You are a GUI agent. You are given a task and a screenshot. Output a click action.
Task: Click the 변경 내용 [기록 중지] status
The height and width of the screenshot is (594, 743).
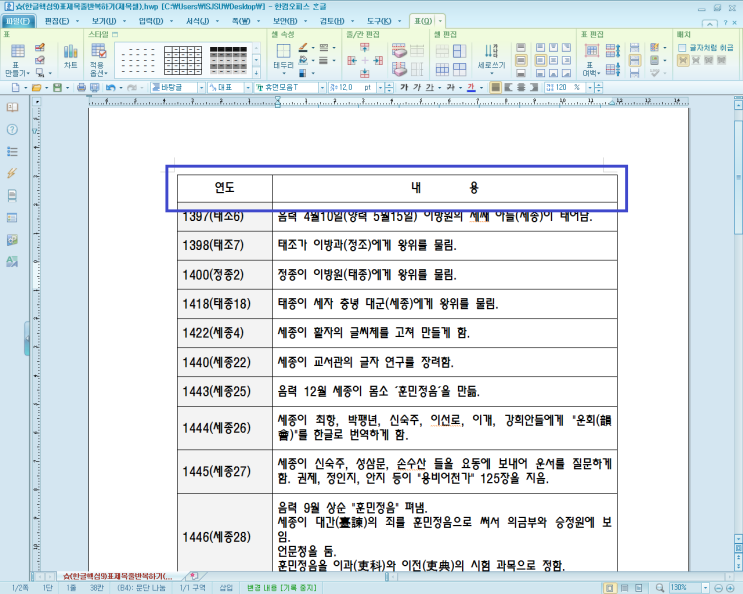[281, 588]
